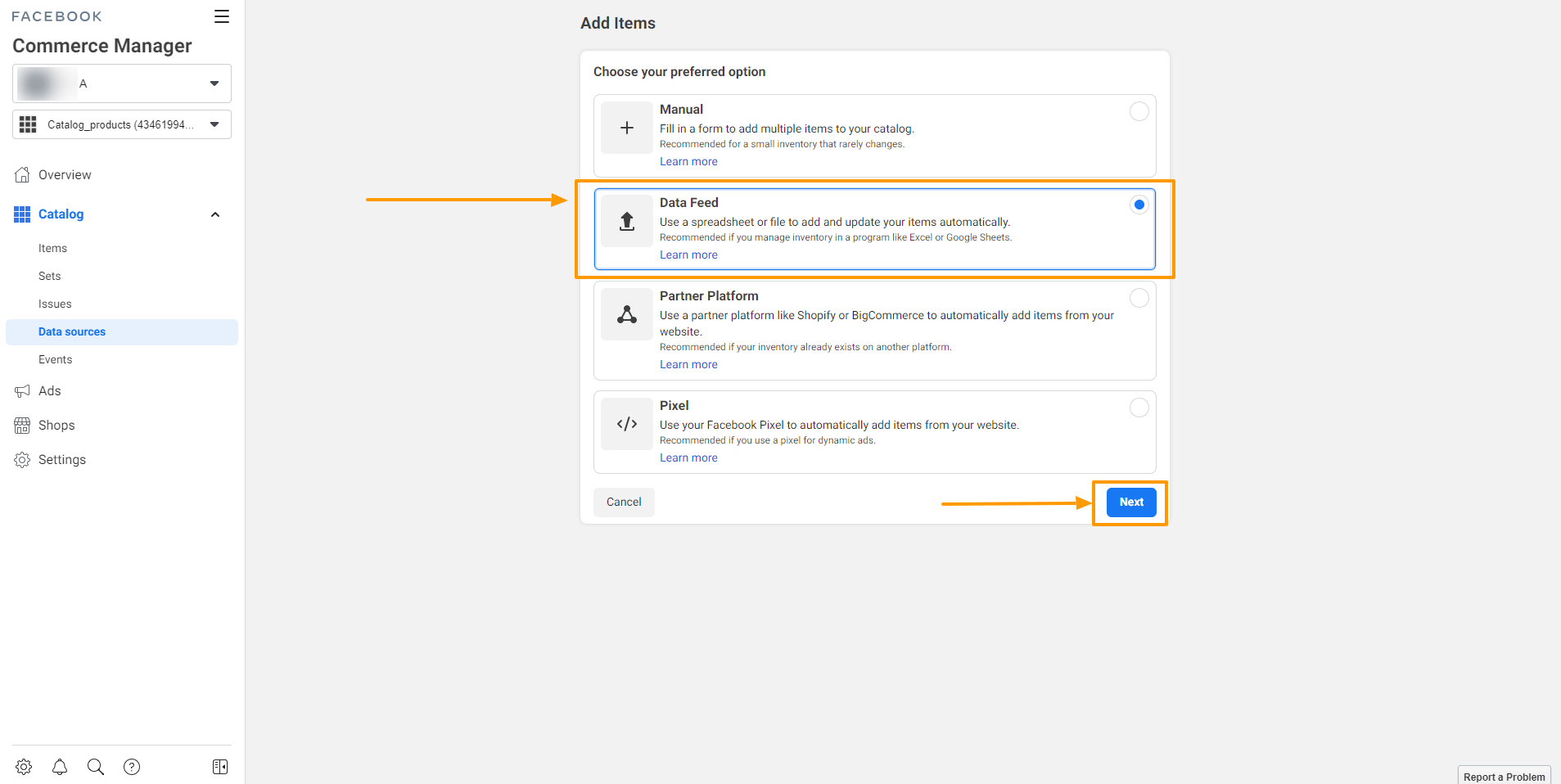
Task: Select the Data Feed radio button
Action: [1139, 205]
